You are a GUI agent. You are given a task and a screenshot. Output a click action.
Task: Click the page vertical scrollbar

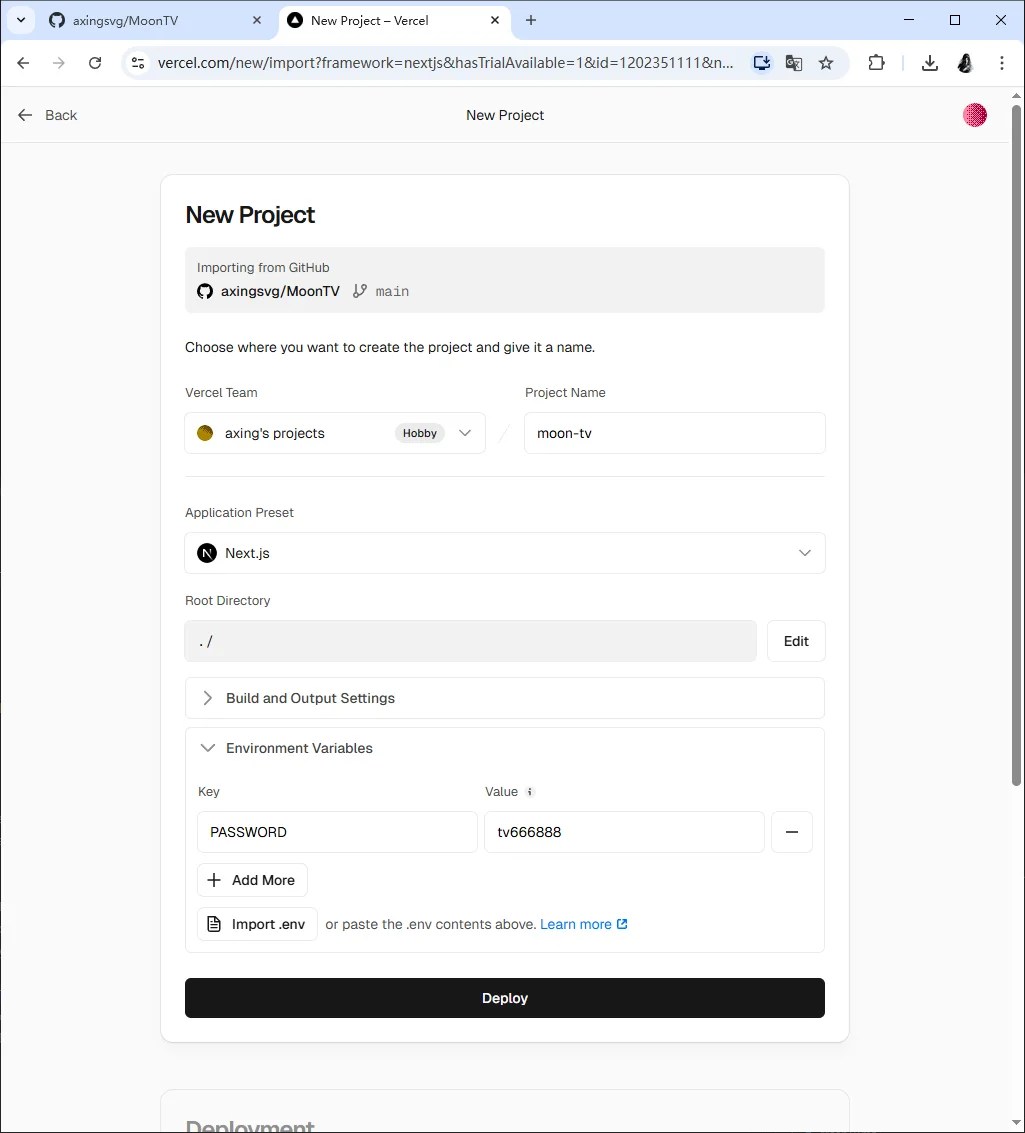click(1016, 444)
